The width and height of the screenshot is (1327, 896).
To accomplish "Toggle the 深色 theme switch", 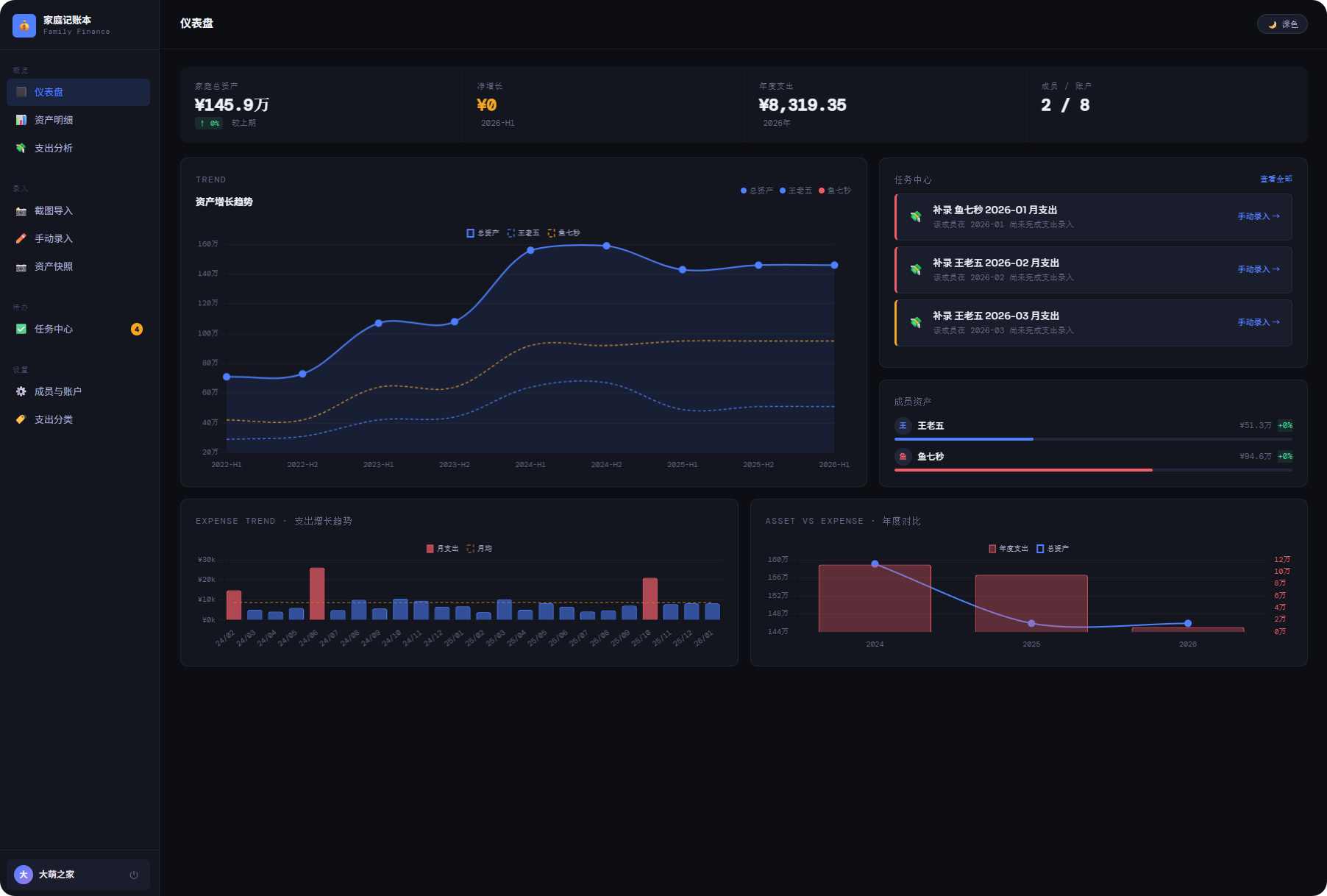I will coord(1282,24).
